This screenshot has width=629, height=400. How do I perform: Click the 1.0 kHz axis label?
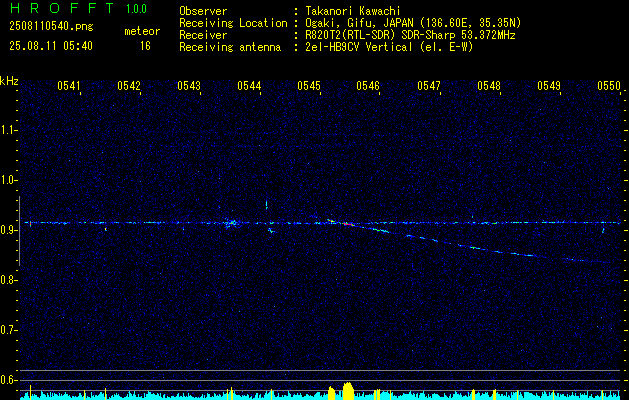pyautogui.click(x=8, y=180)
